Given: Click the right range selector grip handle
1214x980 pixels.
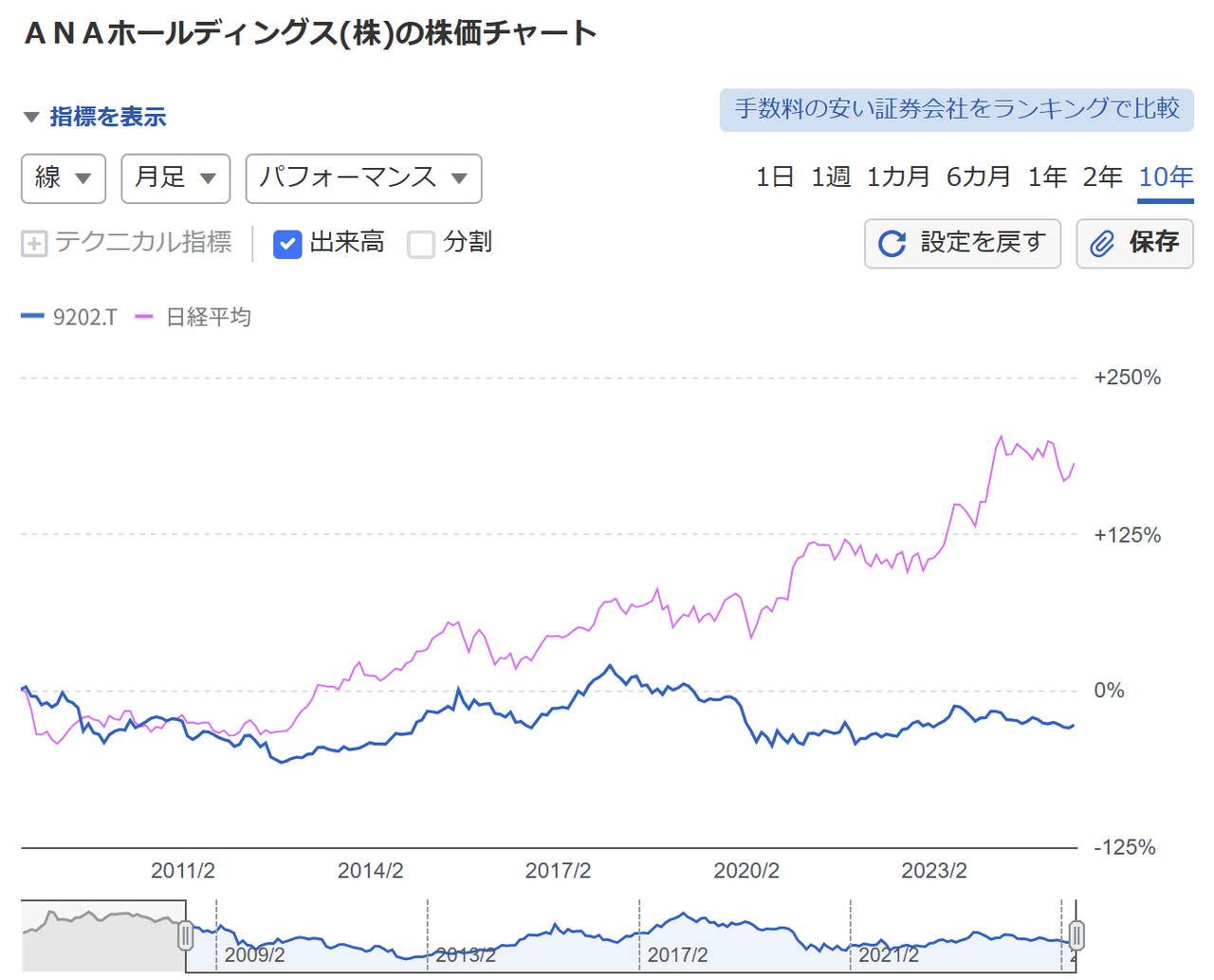Looking at the screenshot, I should (x=1076, y=934).
